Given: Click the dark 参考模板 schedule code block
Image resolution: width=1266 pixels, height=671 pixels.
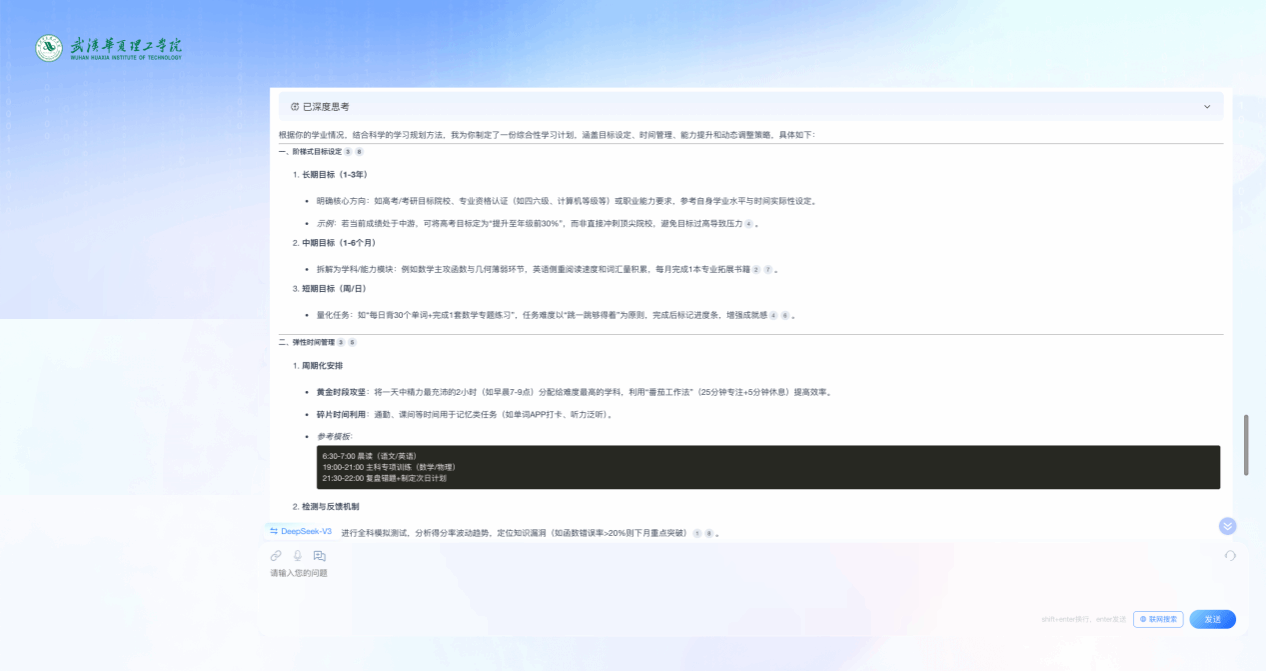Looking at the screenshot, I should (x=767, y=467).
